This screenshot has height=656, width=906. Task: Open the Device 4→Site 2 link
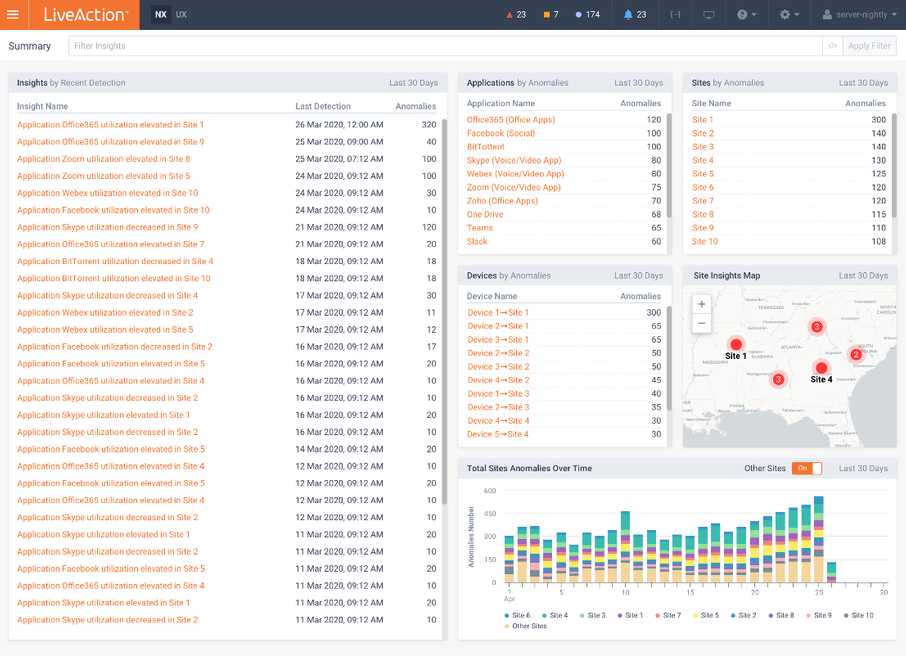point(498,380)
